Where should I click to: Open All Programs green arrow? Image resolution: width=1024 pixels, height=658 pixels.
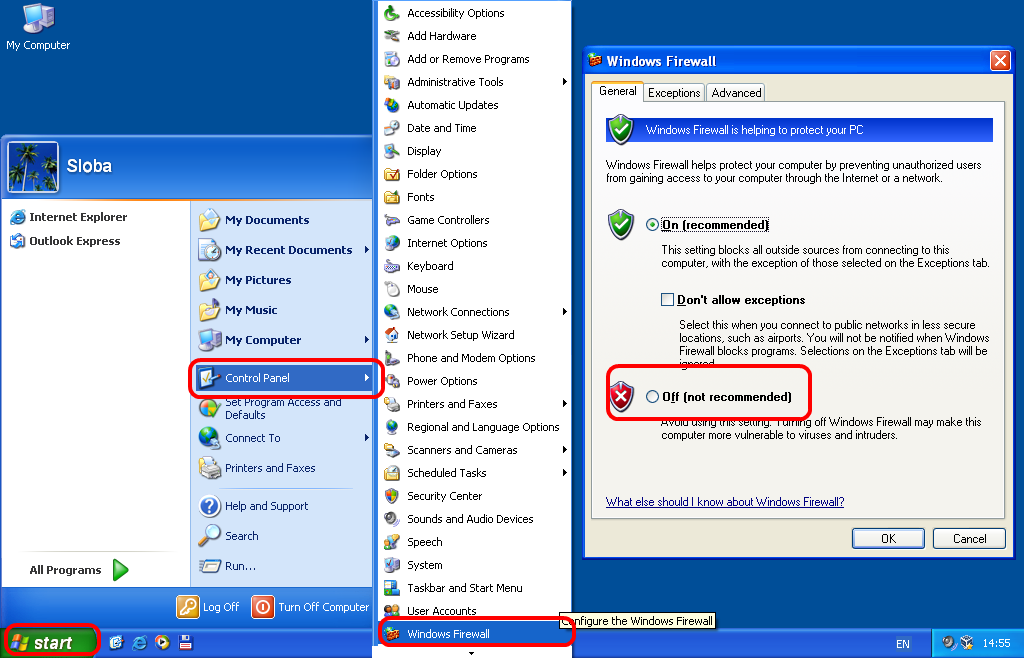[120, 570]
